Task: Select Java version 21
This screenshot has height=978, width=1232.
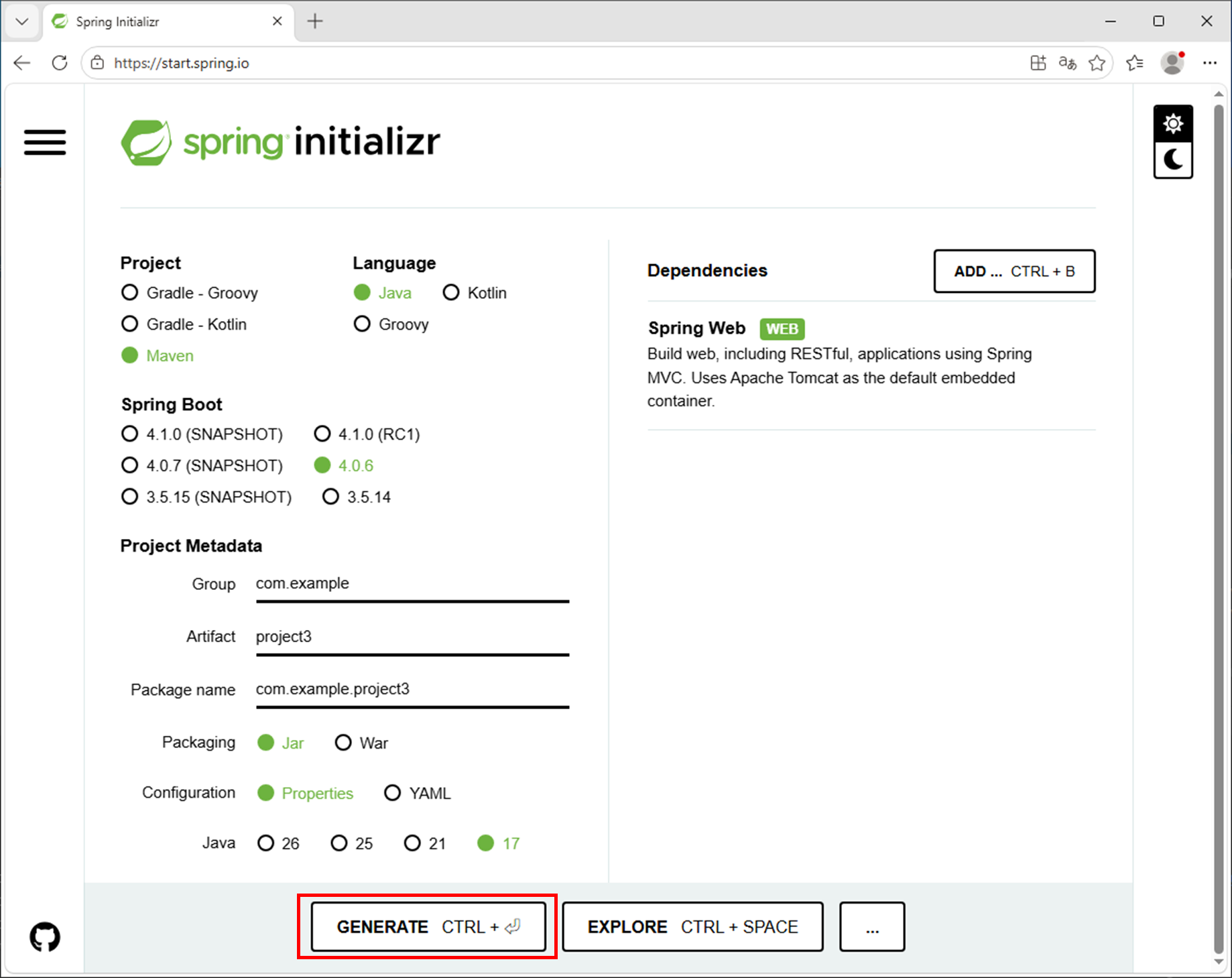Action: (425, 843)
